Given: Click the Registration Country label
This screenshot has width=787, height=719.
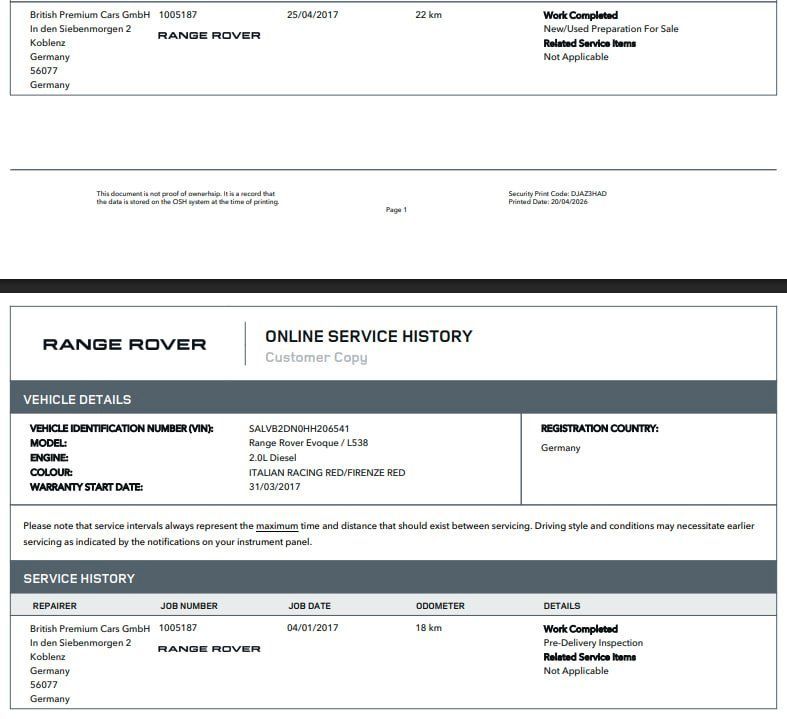Looking at the screenshot, I should click(x=599, y=429).
